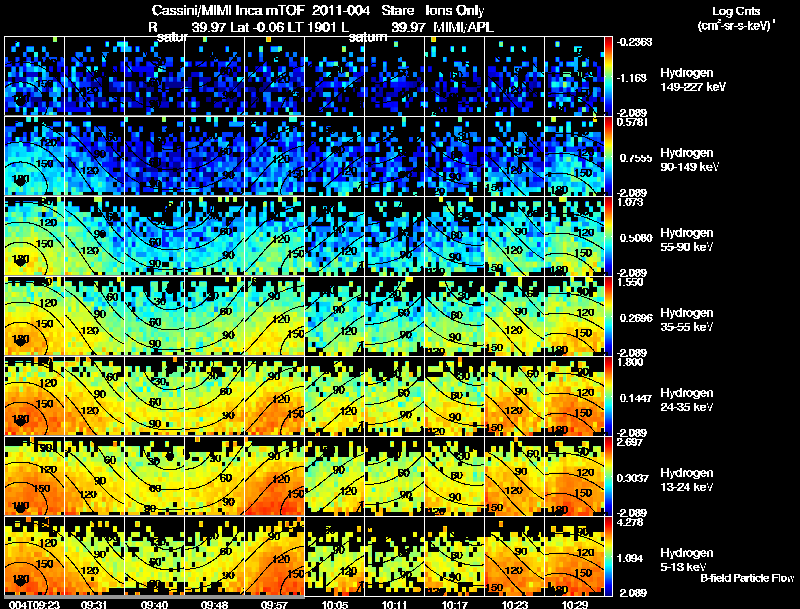Click the 09:31 time label
800x609 pixels.
(94, 604)
